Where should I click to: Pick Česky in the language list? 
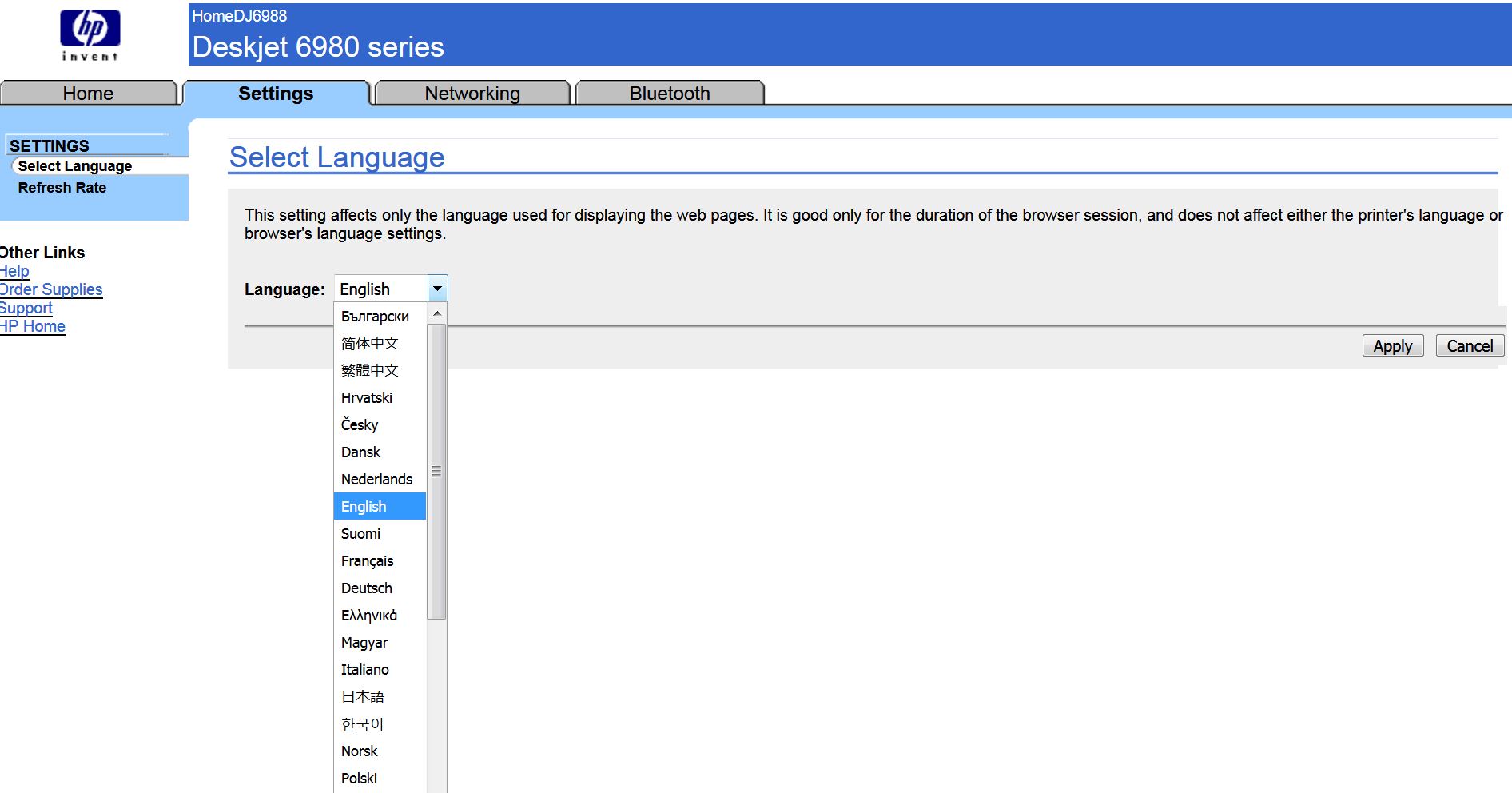380,425
